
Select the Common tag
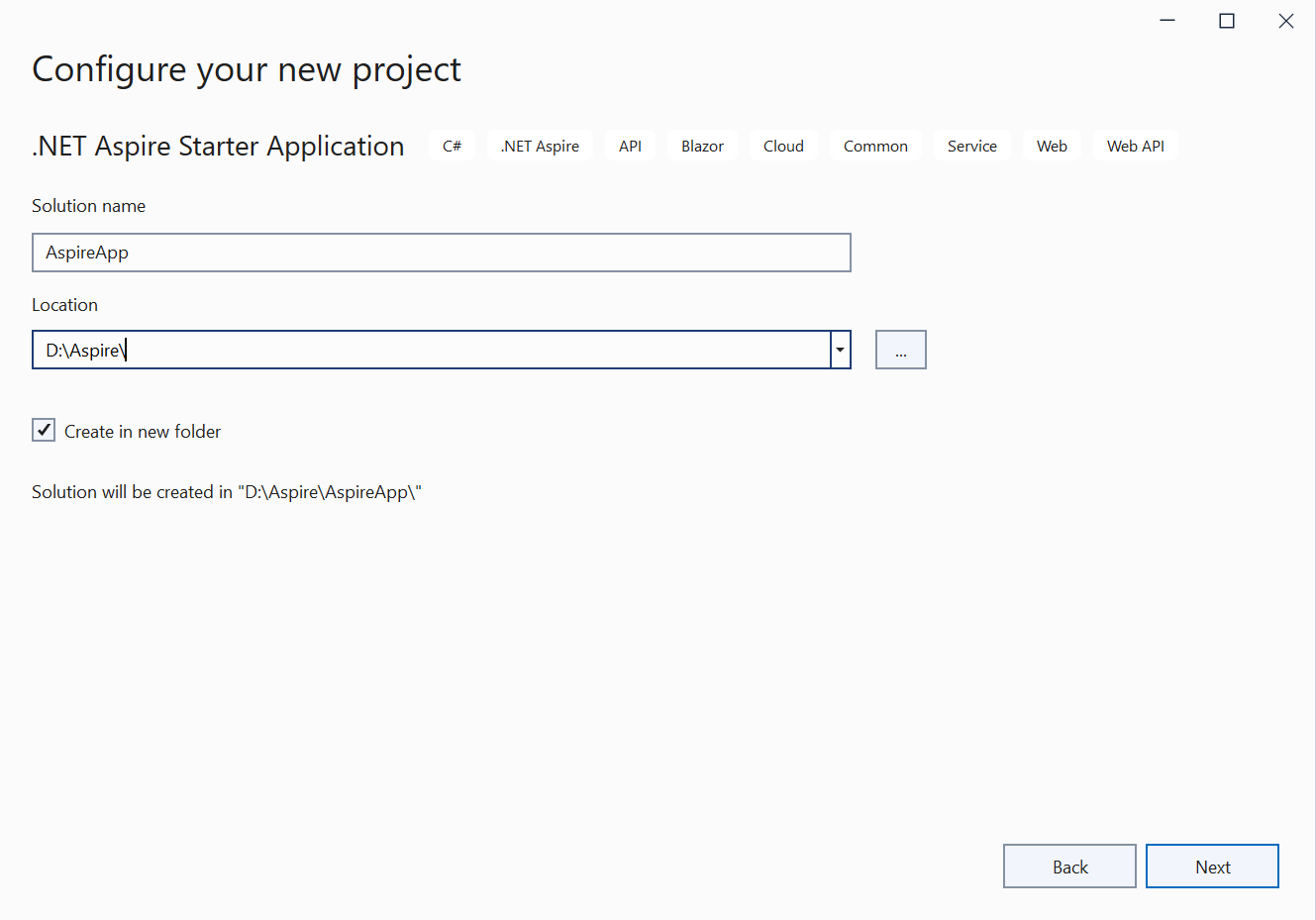click(x=875, y=146)
